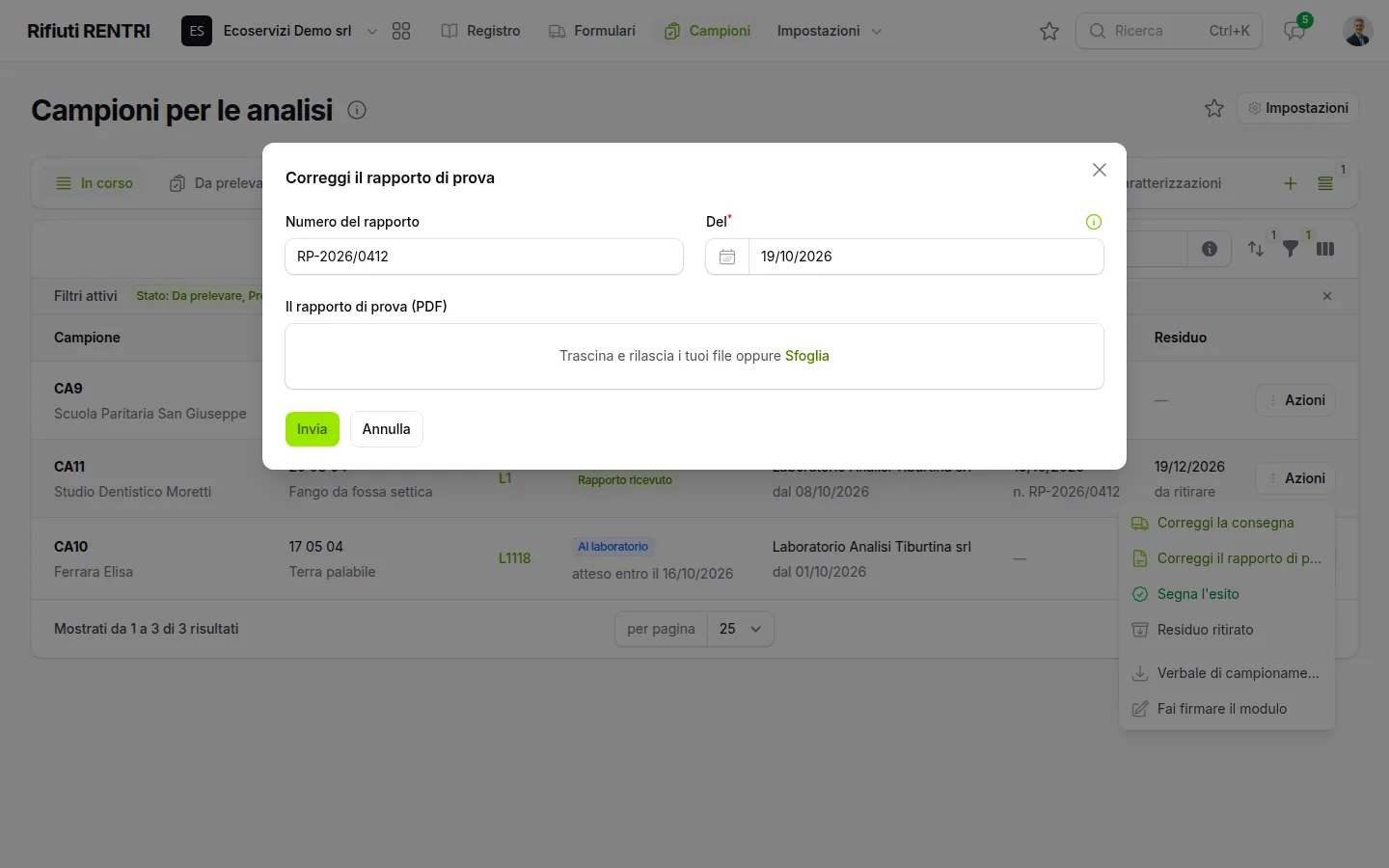Add a new tab with the plus icon
Viewport: 1389px width, 868px height.
1291,183
